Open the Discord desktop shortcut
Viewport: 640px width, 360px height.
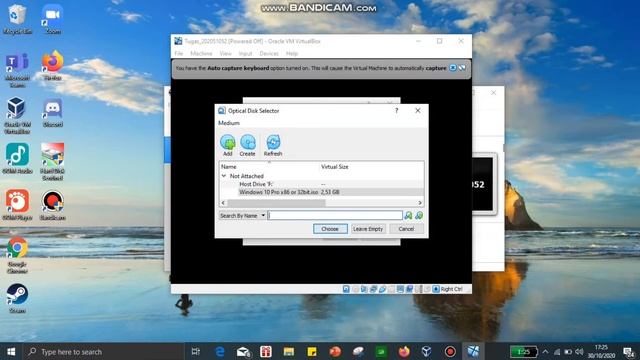(x=52, y=113)
